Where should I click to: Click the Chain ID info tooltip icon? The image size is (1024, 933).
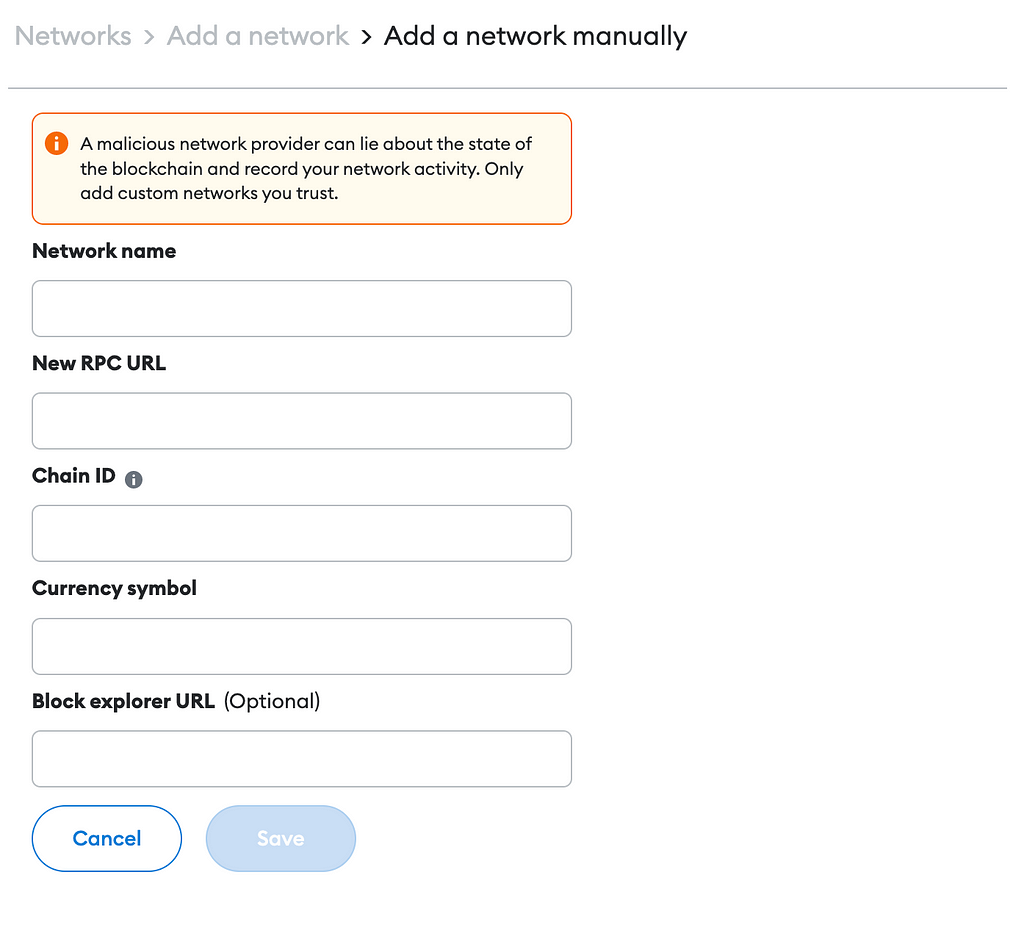coord(133,480)
